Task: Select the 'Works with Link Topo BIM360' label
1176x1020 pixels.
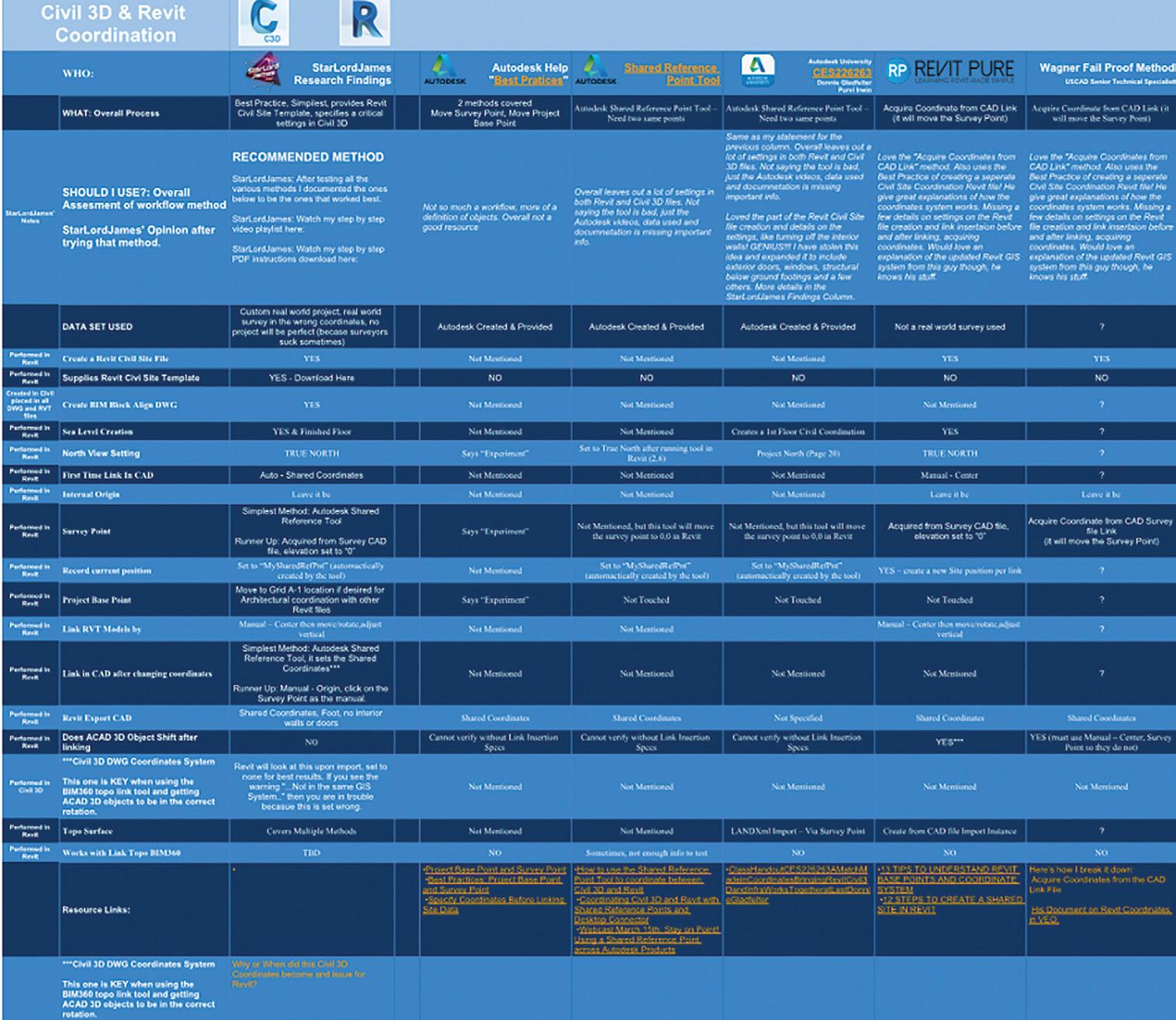Action: pos(122,853)
